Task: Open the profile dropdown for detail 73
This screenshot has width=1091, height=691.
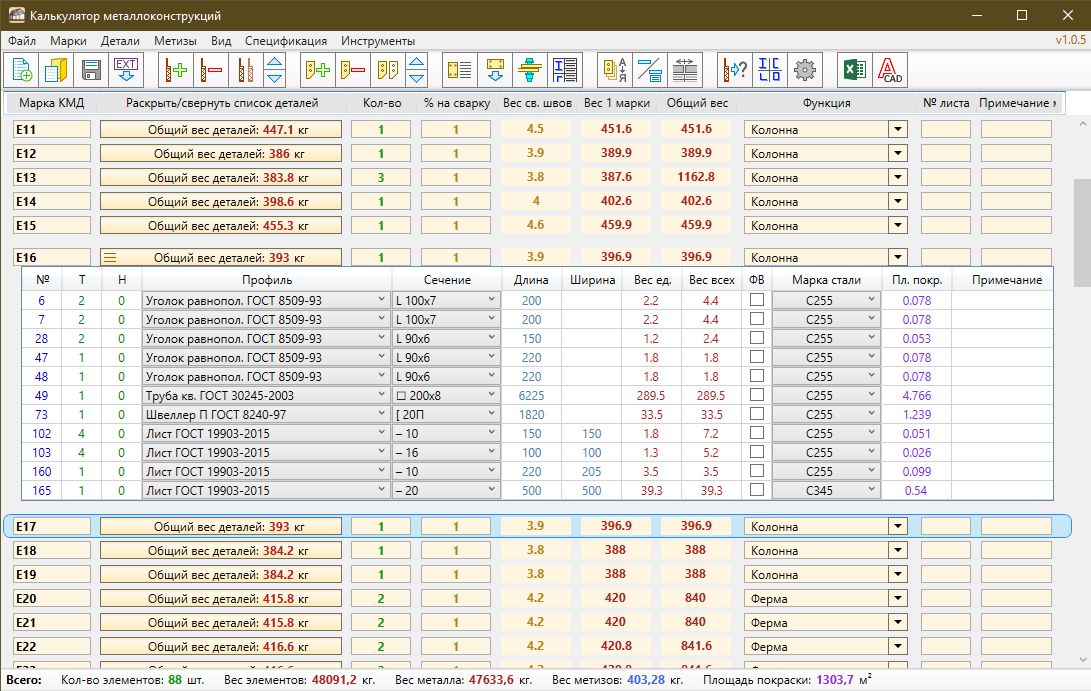Action: (x=381, y=415)
